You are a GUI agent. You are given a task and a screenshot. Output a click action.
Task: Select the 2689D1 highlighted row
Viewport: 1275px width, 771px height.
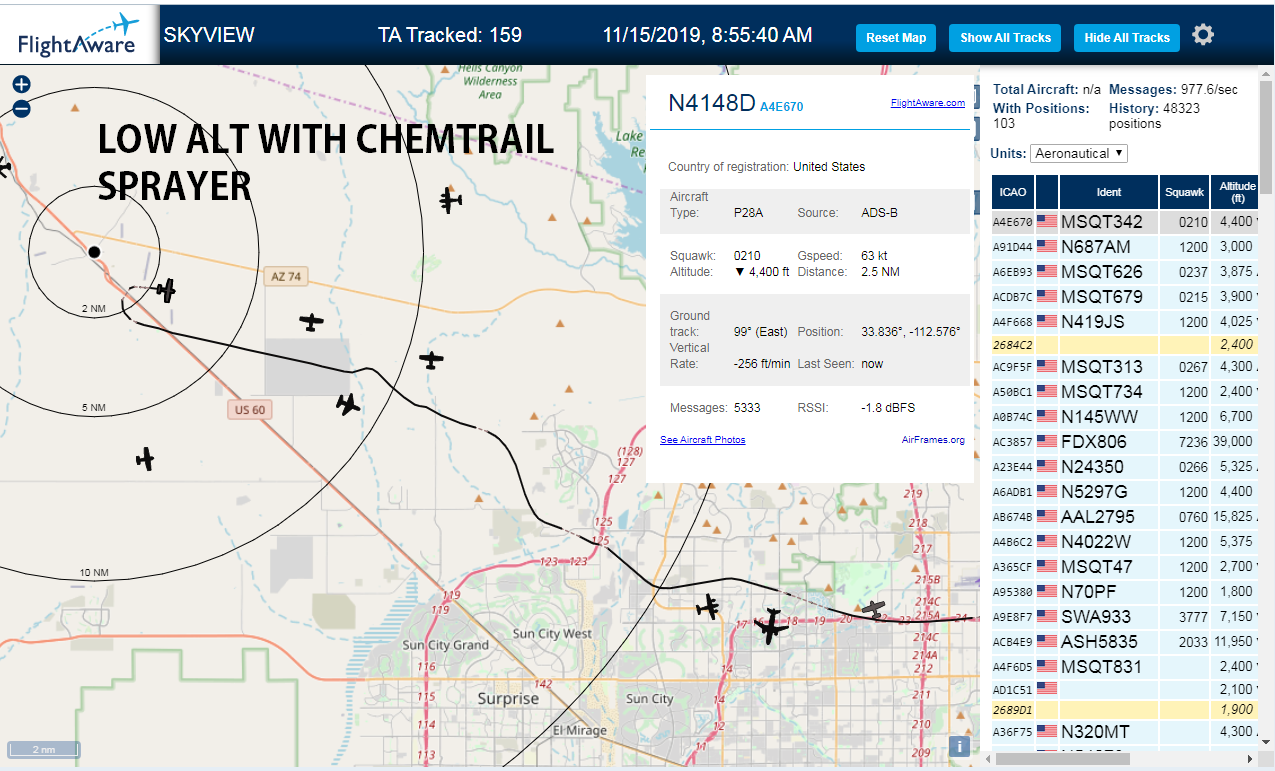[x=1125, y=710]
